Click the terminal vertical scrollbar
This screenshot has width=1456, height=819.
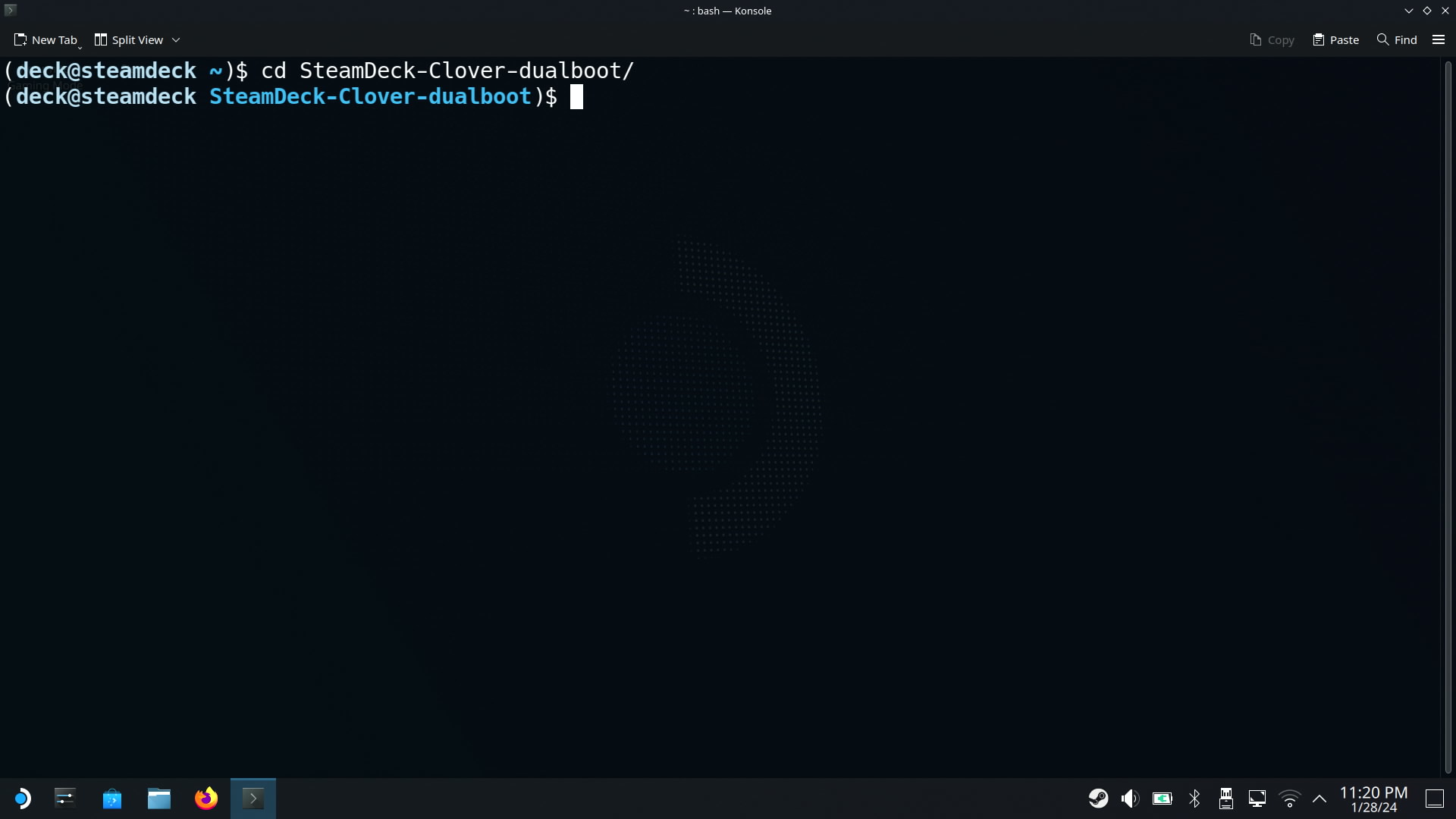1447,417
